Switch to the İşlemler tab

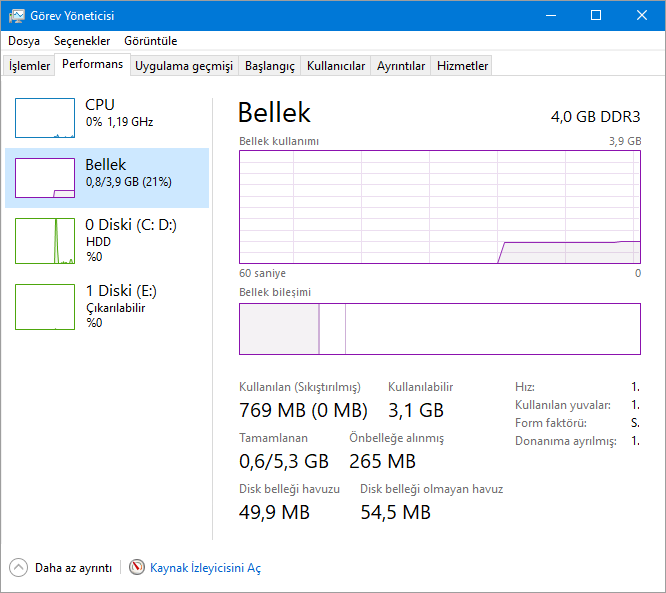coord(30,66)
